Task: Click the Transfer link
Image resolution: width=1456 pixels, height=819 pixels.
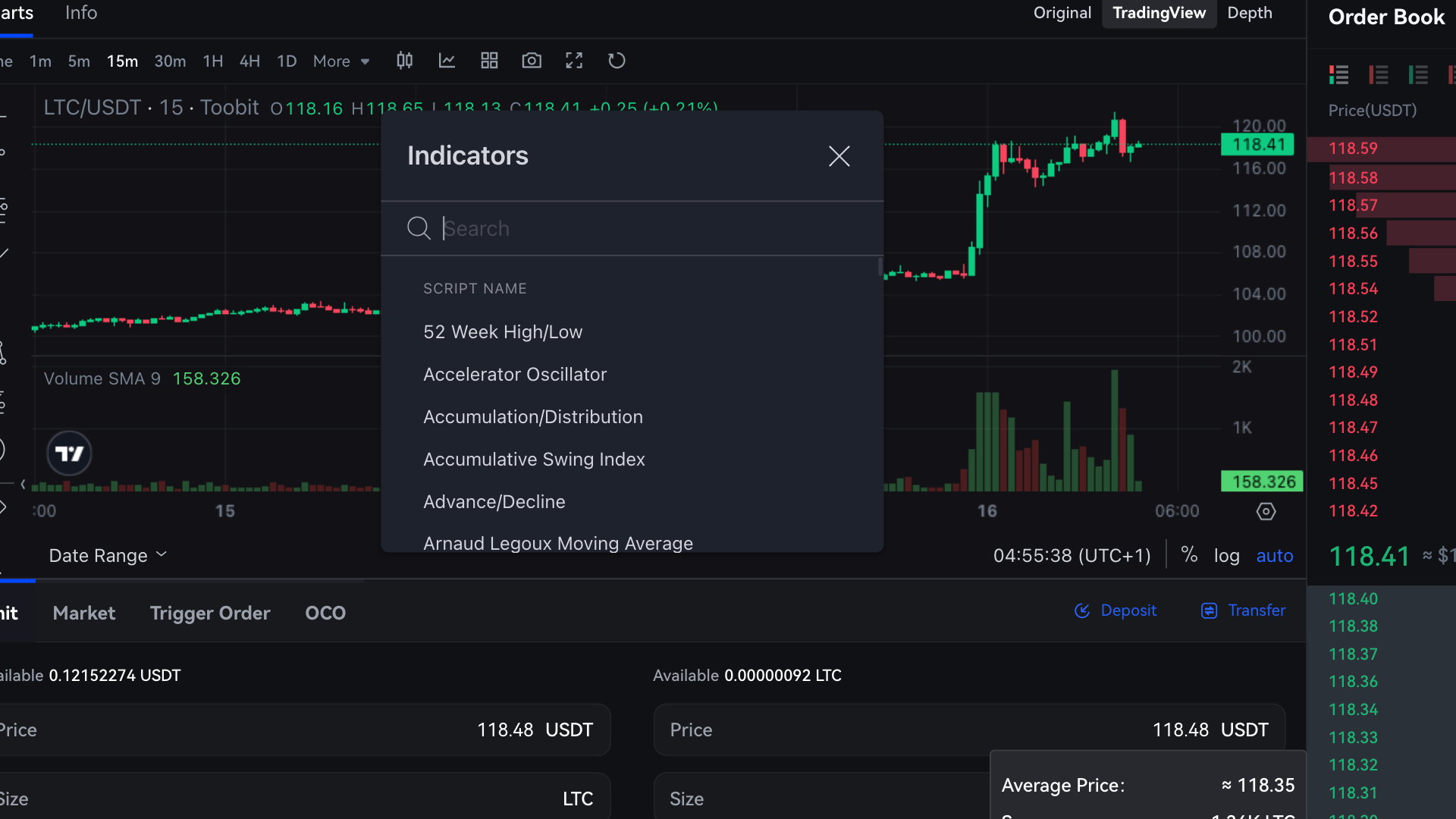Action: coord(1257,610)
